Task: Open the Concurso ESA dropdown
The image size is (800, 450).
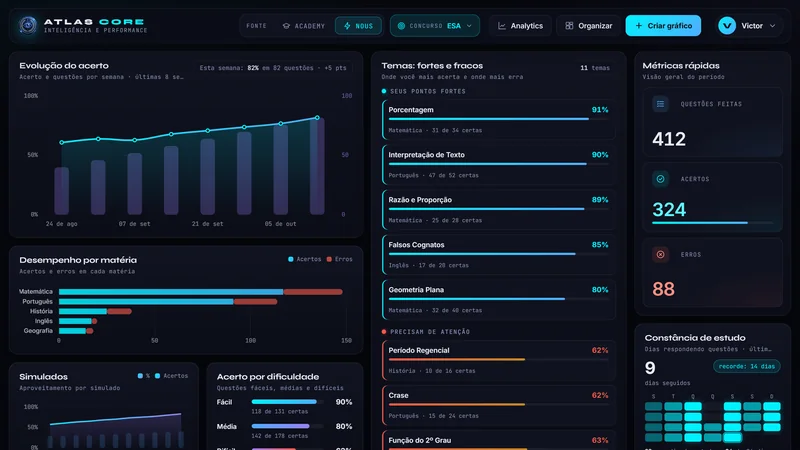Action: 435,26
